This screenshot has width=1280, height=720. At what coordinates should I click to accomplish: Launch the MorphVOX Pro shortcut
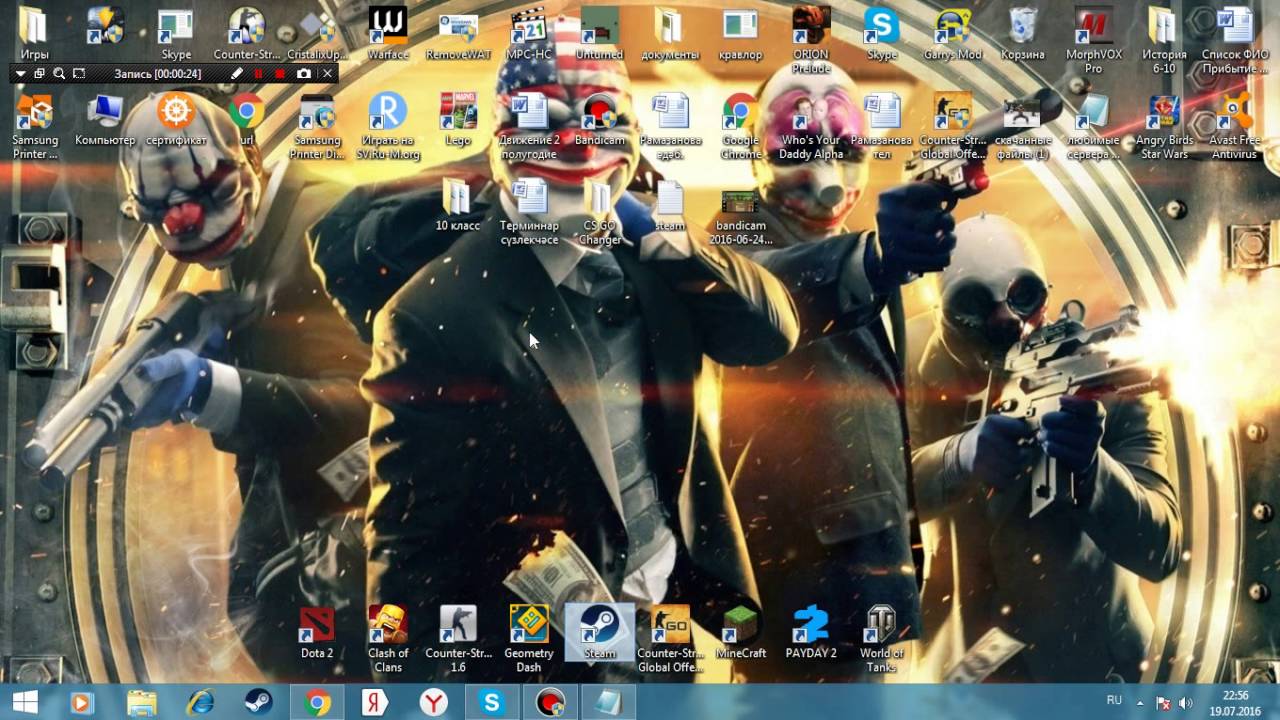[1093, 40]
